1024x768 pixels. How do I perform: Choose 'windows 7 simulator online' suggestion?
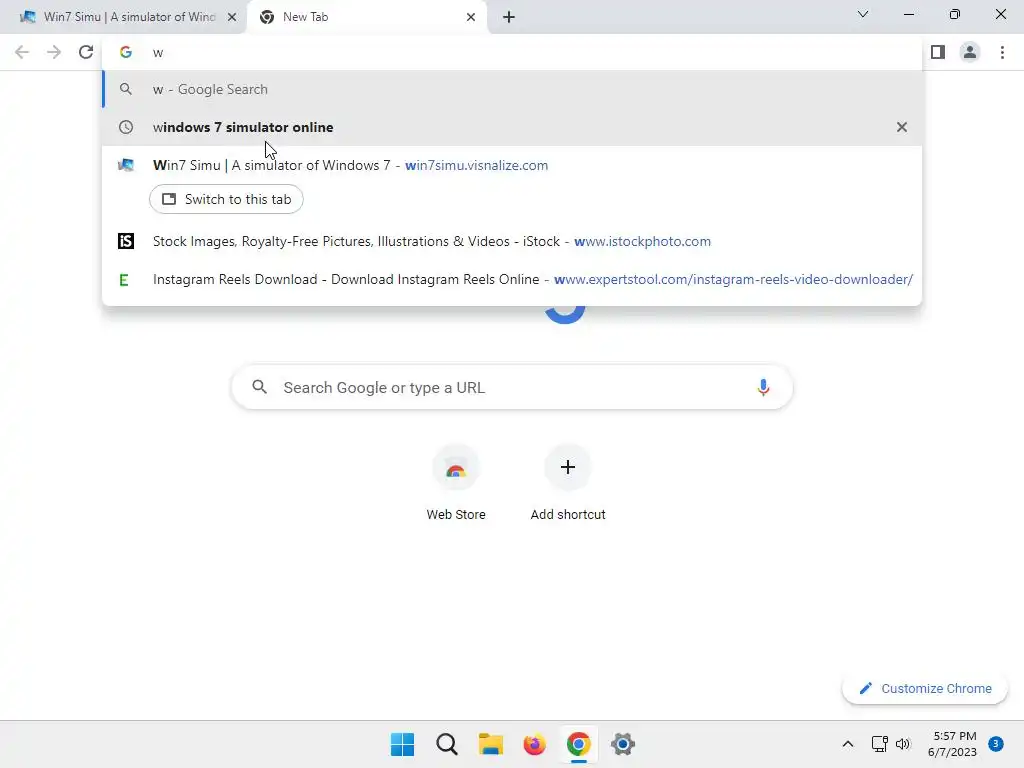point(512,127)
